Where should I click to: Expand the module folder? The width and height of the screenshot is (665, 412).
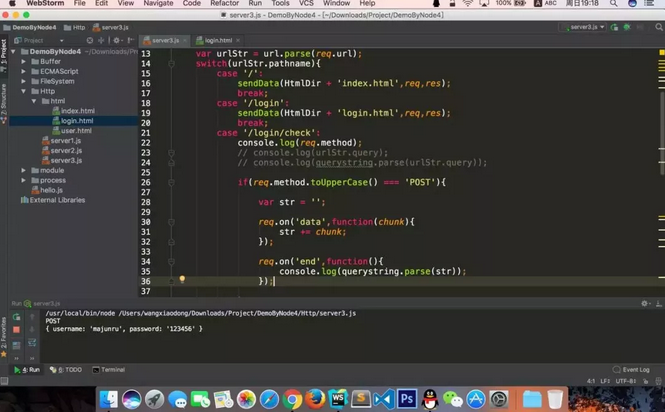pos(24,170)
